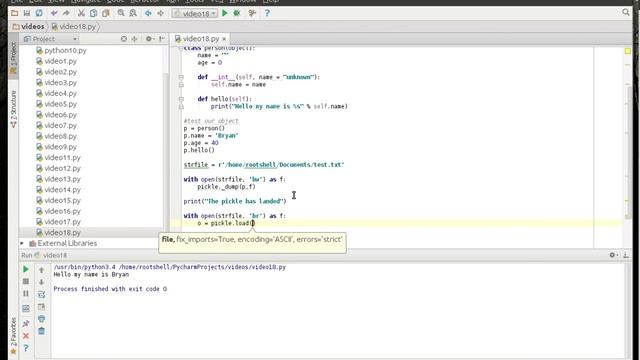Open the video18 run configuration dropdown
The image size is (640, 360).
click(195, 13)
